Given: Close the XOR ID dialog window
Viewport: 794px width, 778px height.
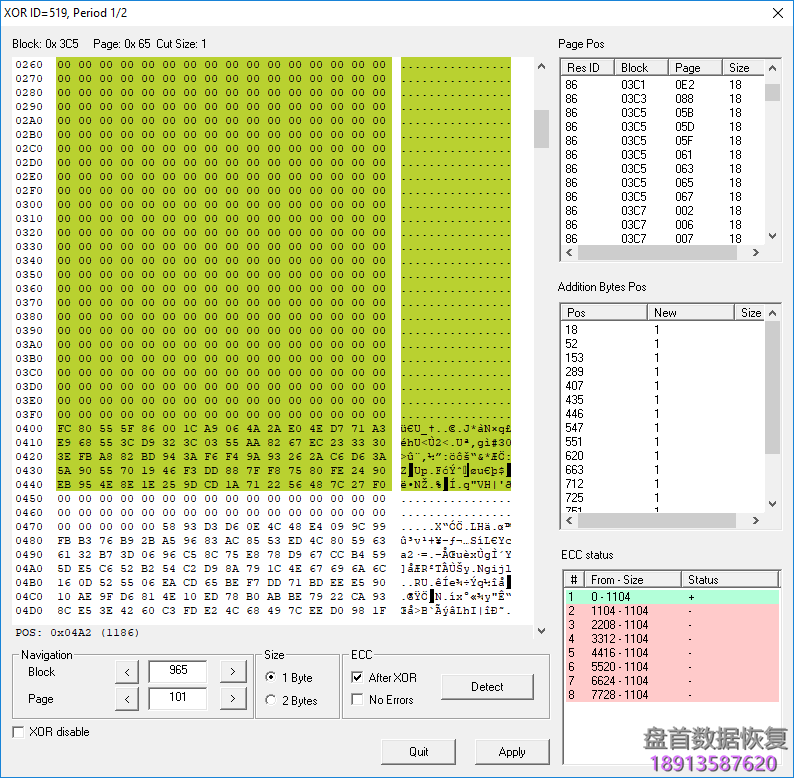Looking at the screenshot, I should pyautogui.click(x=778, y=13).
